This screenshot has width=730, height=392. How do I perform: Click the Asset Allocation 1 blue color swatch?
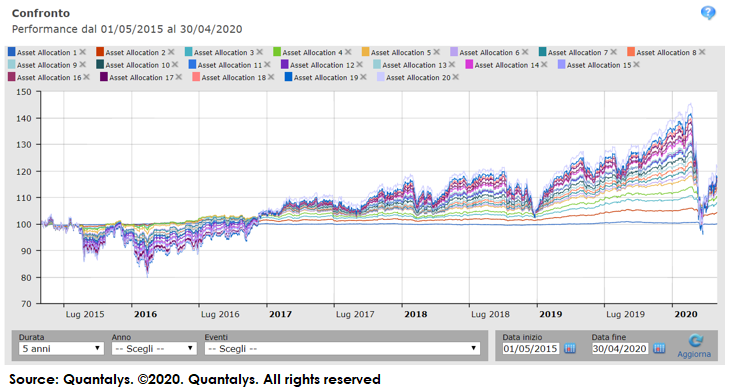pos(12,52)
